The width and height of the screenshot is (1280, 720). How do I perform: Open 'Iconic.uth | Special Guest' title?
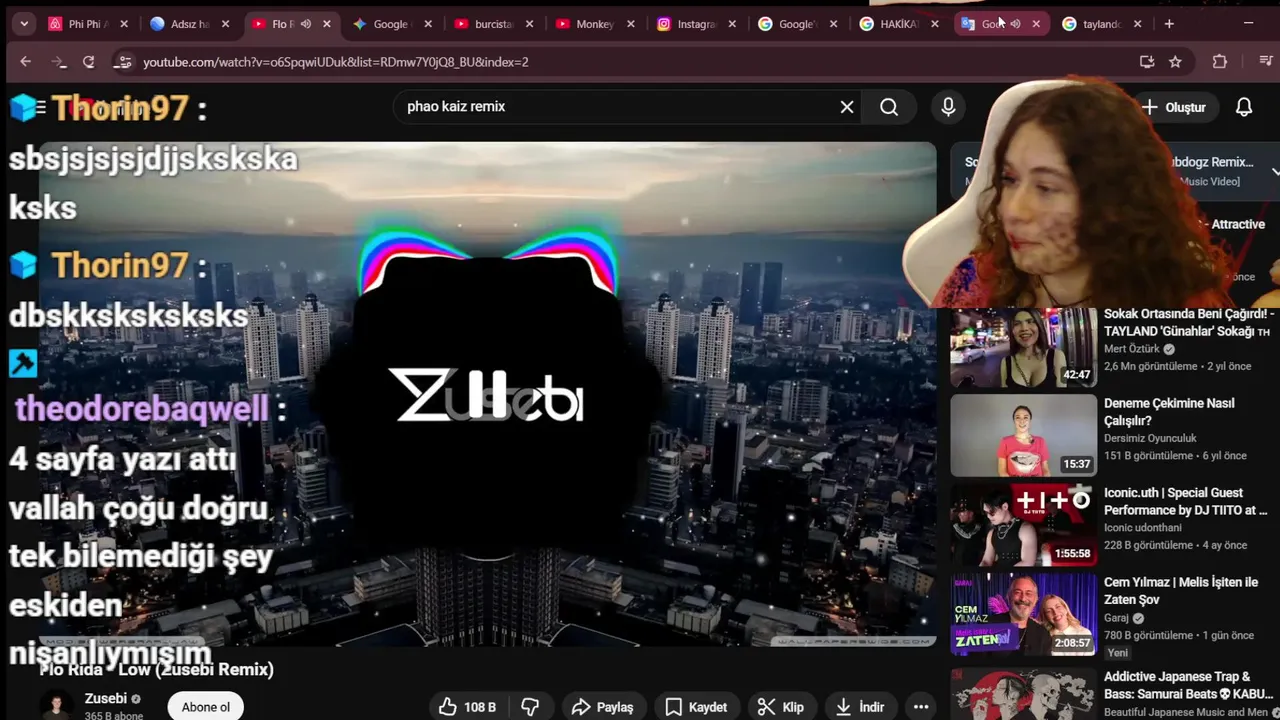pyautogui.click(x=1185, y=501)
